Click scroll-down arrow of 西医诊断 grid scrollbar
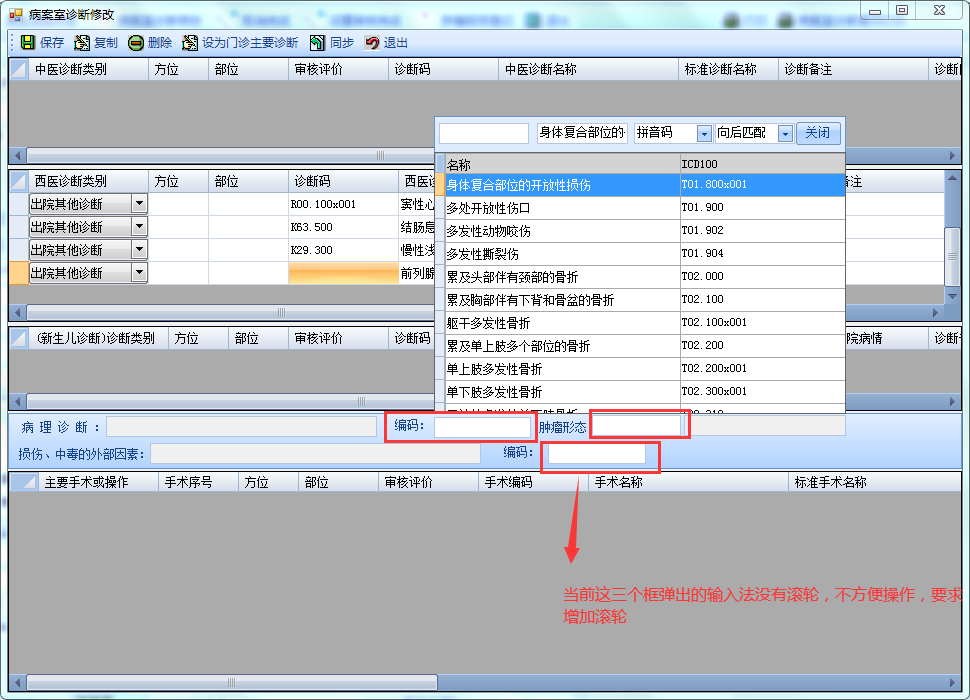 953,296
